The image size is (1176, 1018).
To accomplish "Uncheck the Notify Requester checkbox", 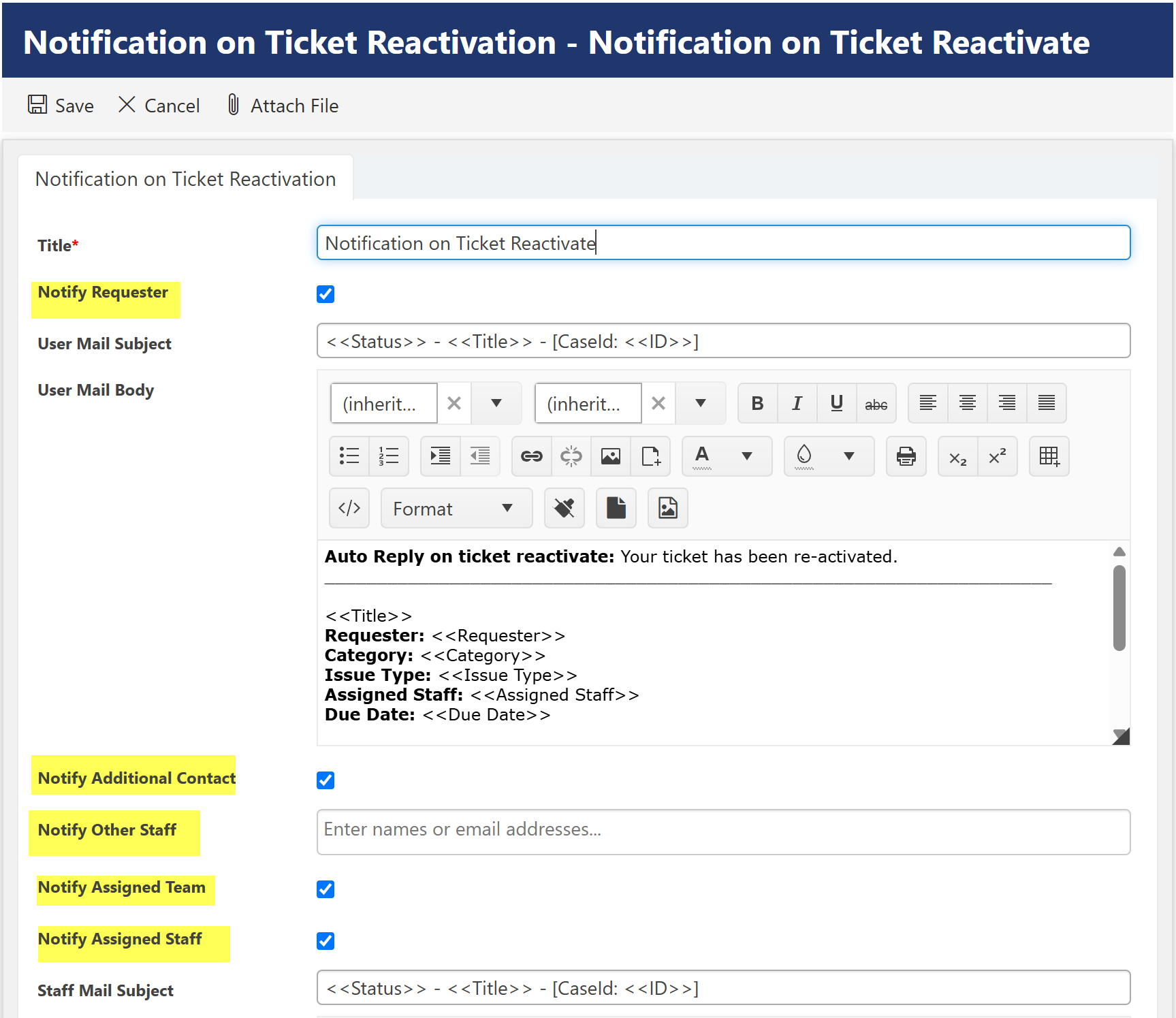I will tap(325, 294).
